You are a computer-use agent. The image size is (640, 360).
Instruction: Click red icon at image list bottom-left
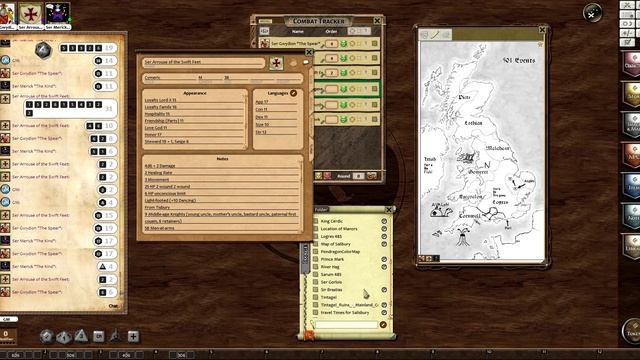(x=309, y=336)
